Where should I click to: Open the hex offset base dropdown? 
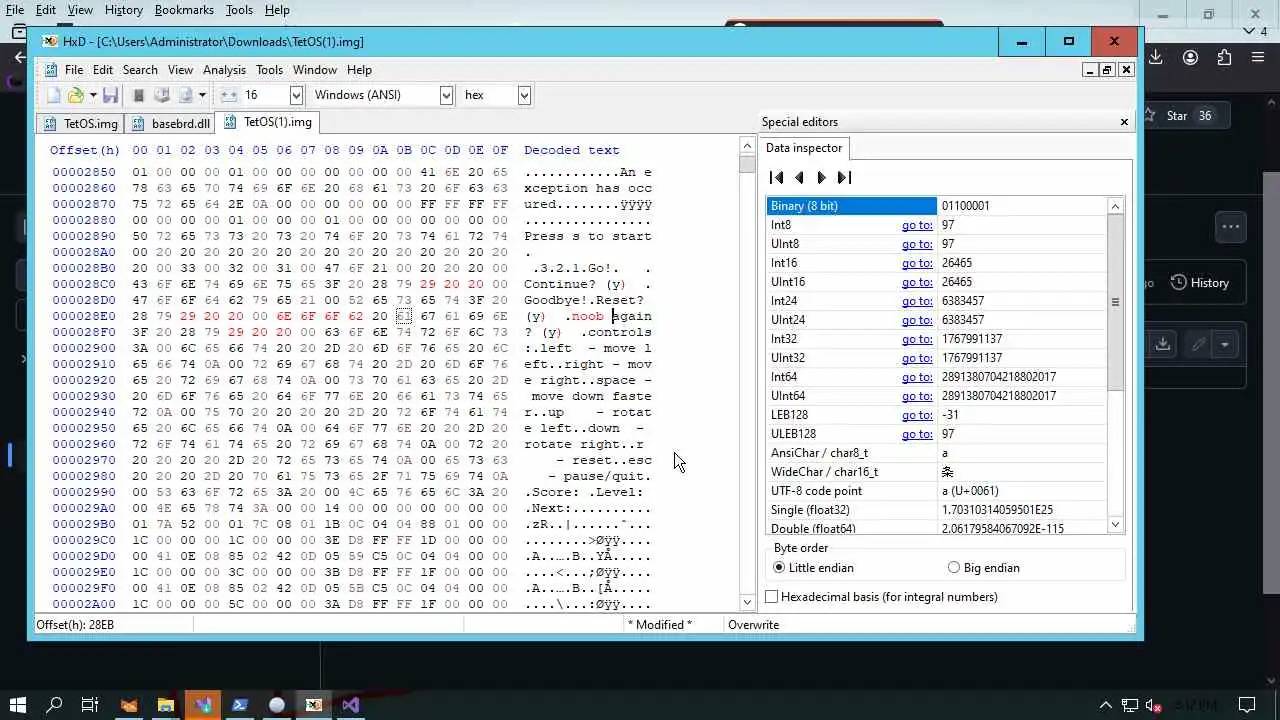pyautogui.click(x=523, y=95)
